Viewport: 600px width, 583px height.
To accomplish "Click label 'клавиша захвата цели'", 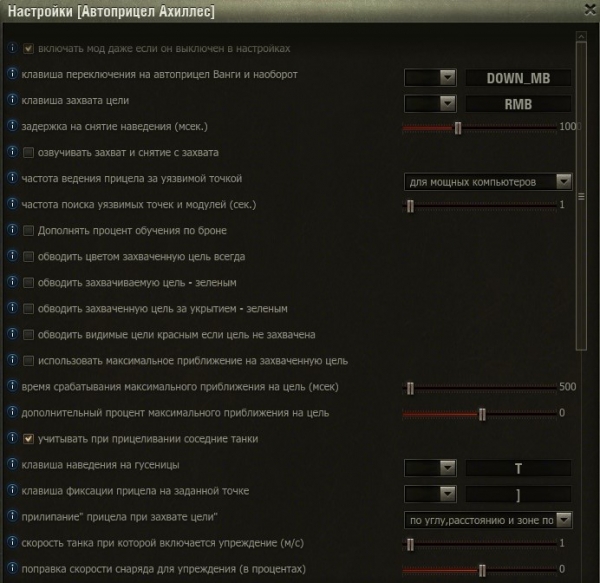I will point(75,100).
